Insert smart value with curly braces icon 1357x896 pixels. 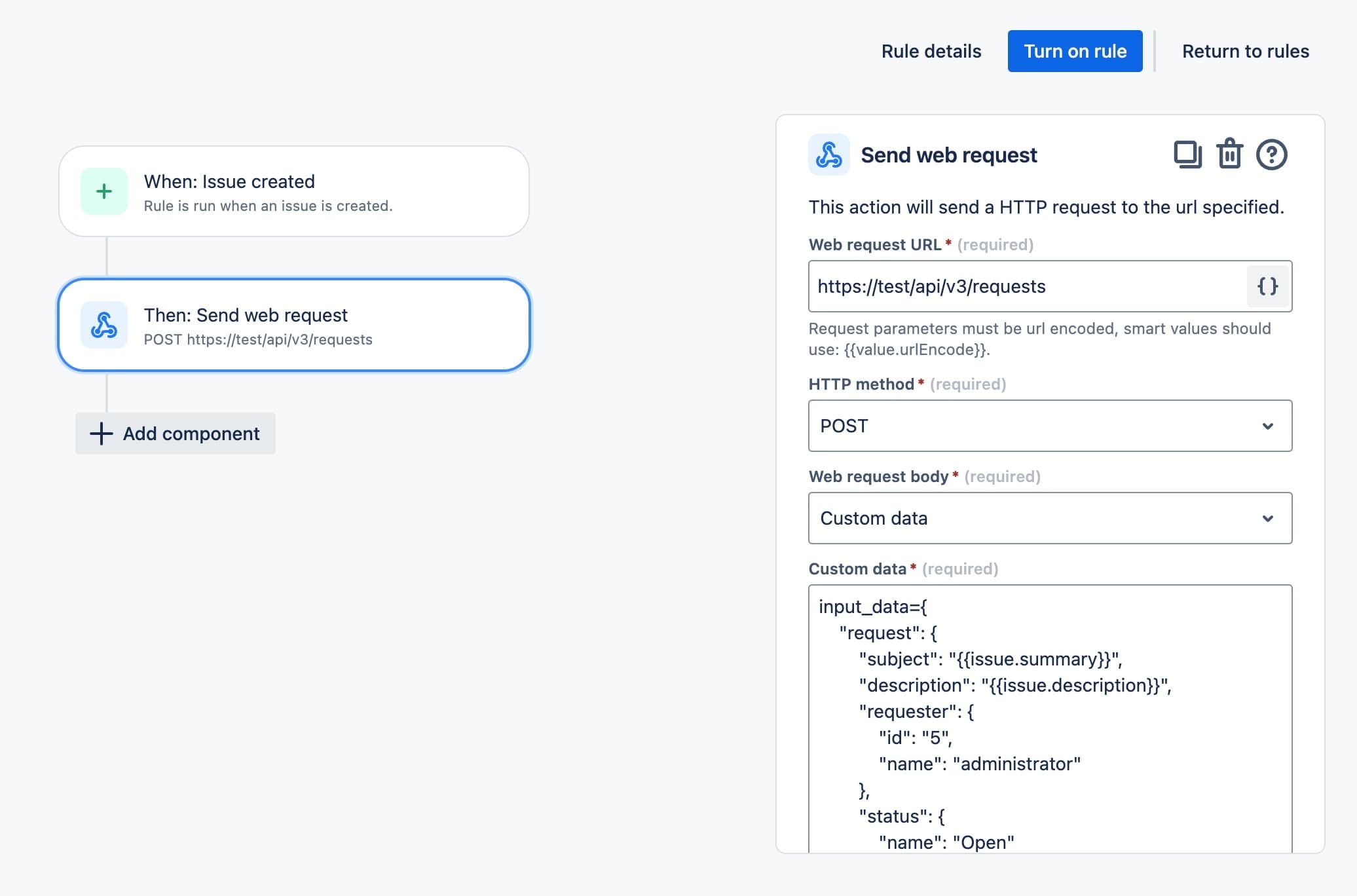click(x=1268, y=286)
